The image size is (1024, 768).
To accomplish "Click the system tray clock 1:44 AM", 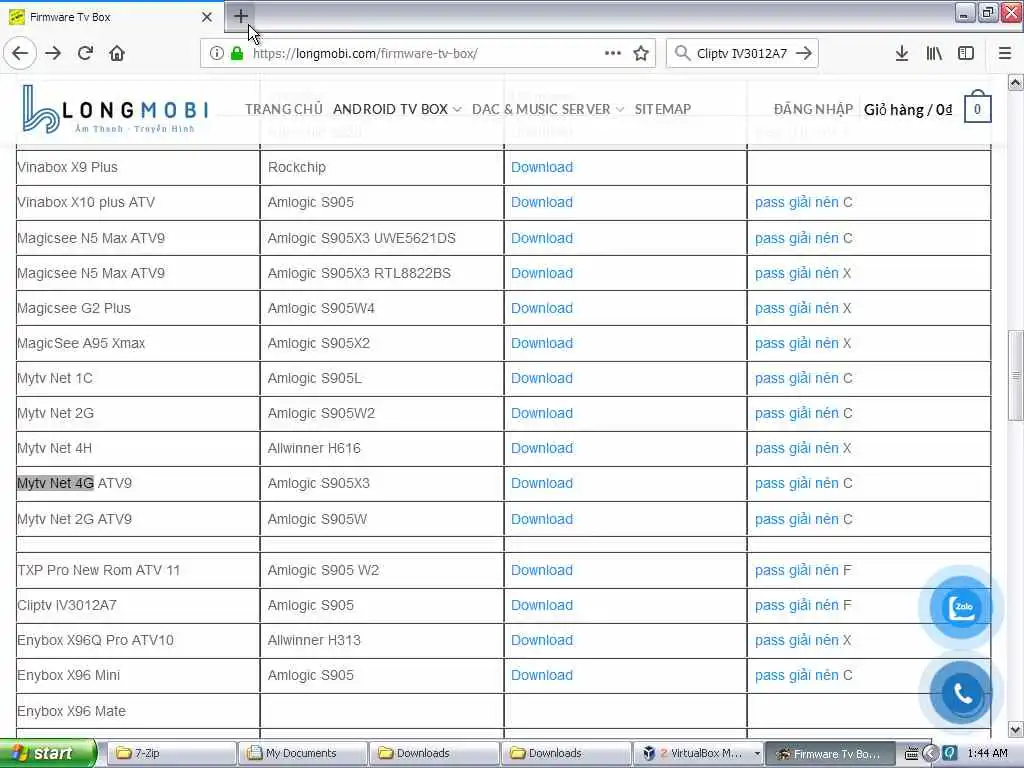I will pyautogui.click(x=987, y=754).
